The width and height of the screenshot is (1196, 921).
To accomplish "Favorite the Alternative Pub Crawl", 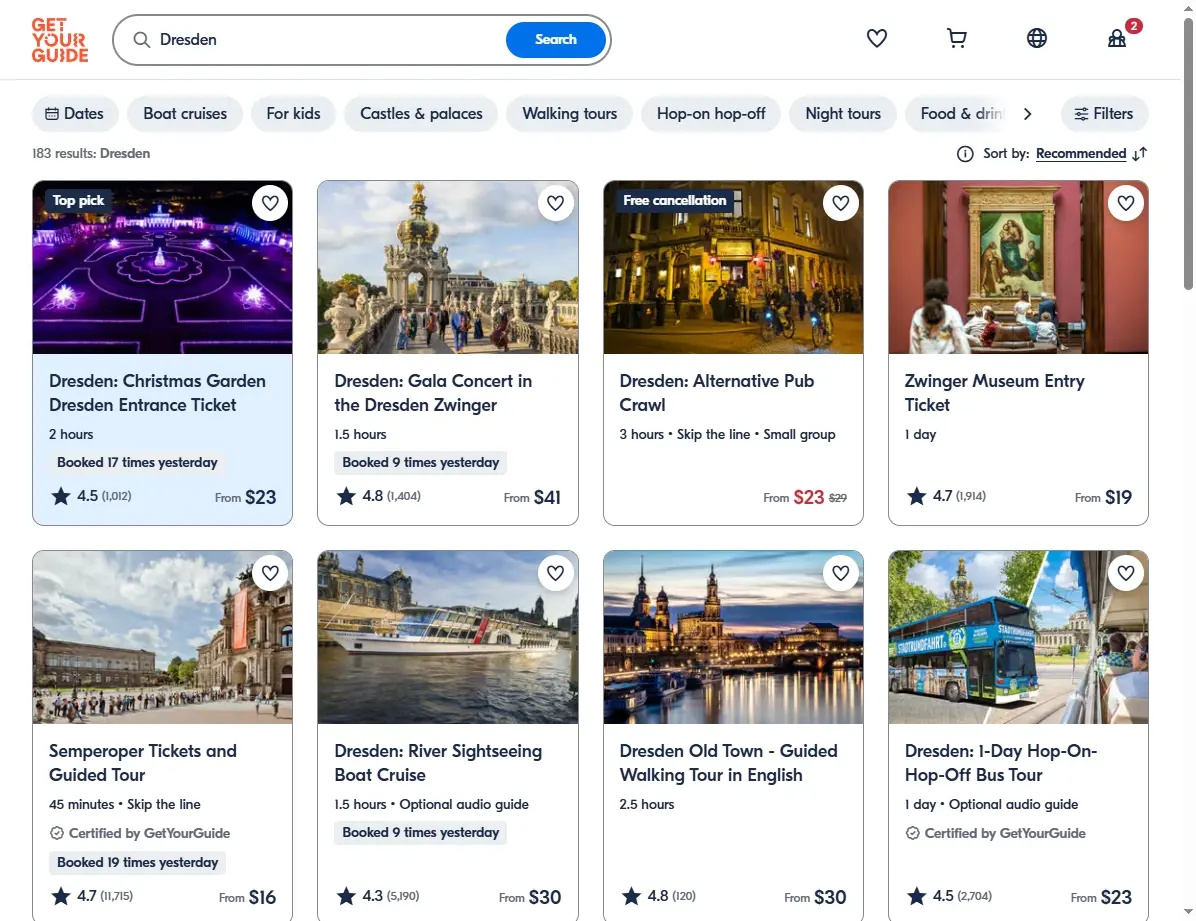I will [x=841, y=203].
